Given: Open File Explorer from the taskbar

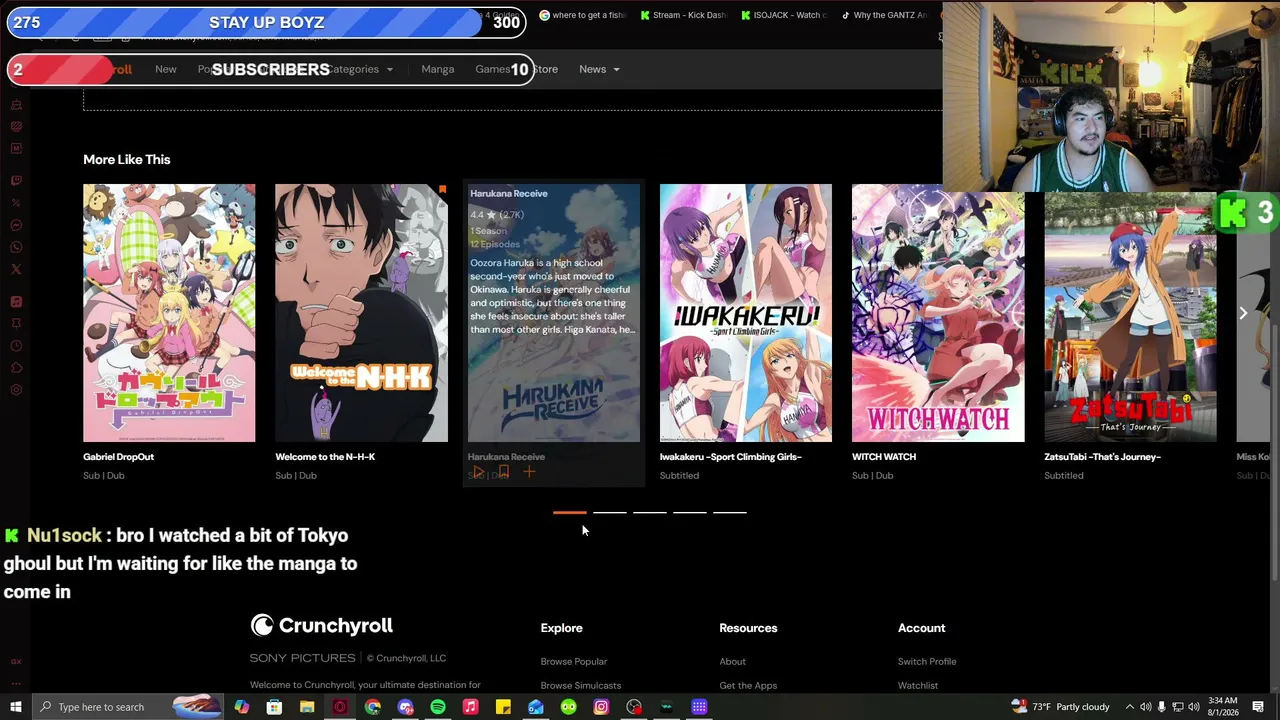Looking at the screenshot, I should click(x=307, y=707).
